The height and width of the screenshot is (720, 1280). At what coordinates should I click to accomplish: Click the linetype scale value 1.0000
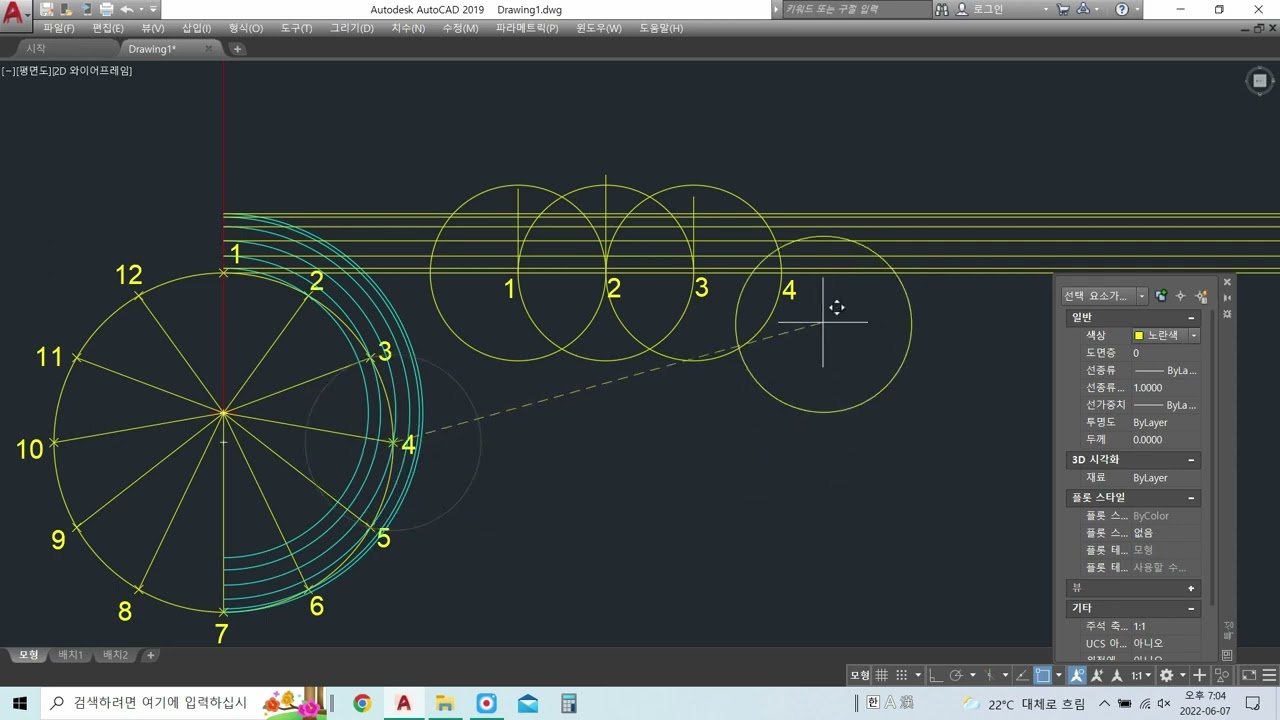(x=1165, y=388)
